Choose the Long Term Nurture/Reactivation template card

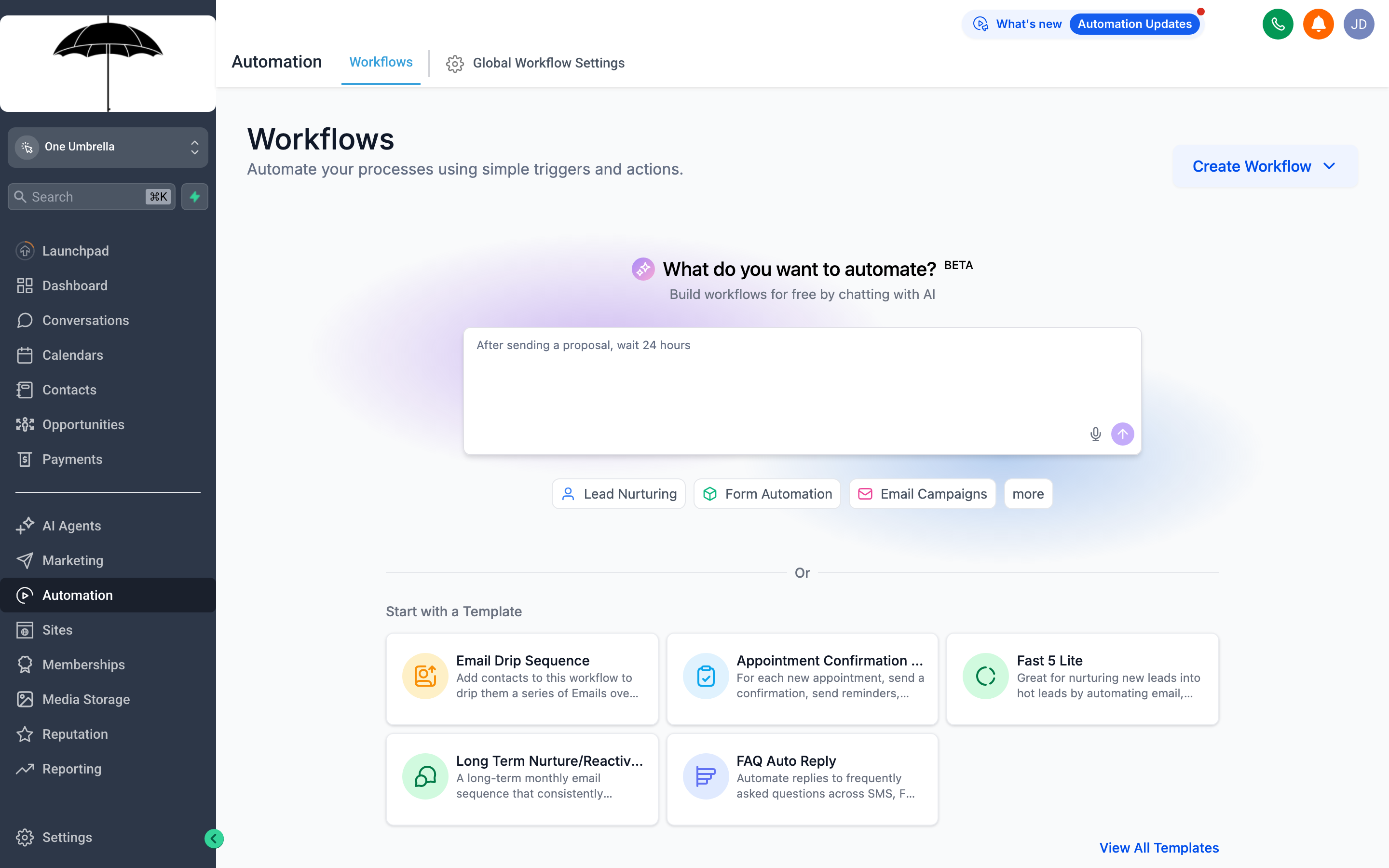[522, 779]
